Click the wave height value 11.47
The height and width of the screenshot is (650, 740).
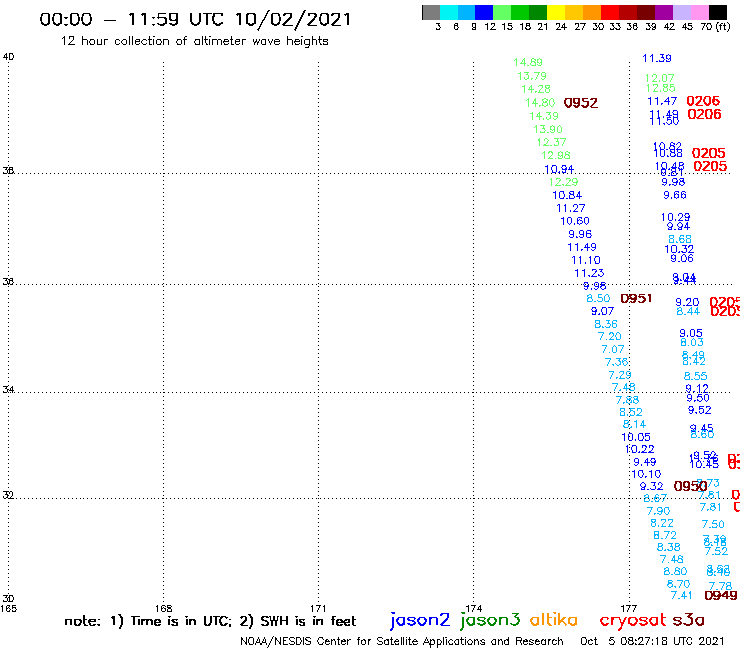point(662,101)
